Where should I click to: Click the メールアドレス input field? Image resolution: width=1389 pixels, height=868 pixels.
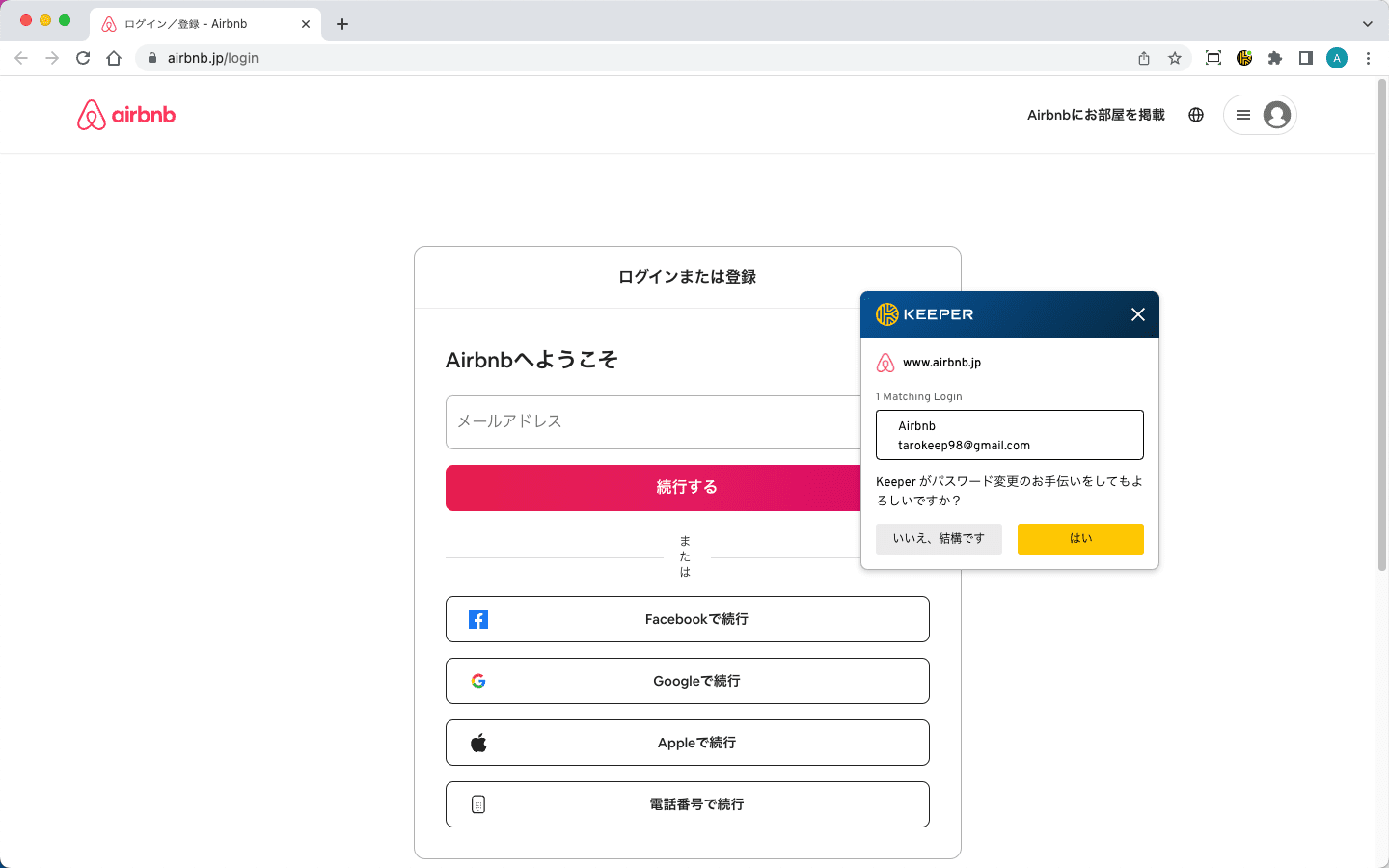(651, 422)
